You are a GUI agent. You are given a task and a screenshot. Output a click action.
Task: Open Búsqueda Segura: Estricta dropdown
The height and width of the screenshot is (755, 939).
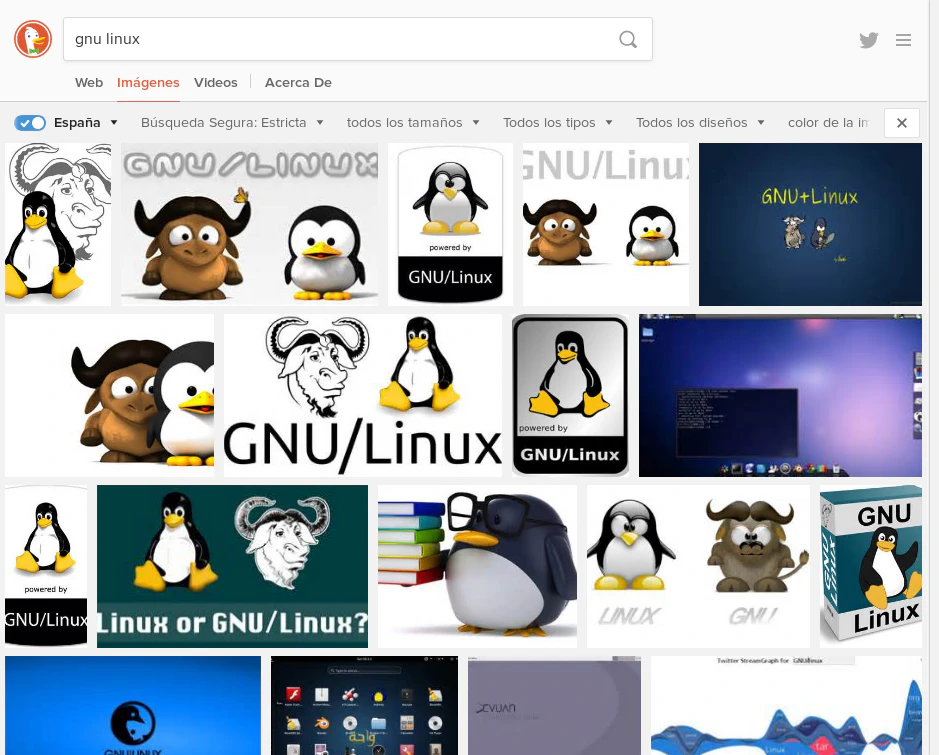click(232, 123)
